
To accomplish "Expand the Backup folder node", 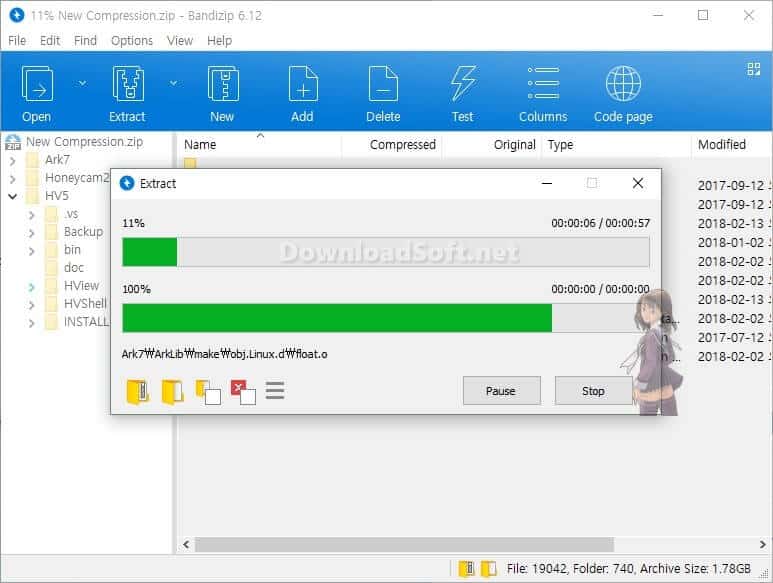I will [32, 233].
